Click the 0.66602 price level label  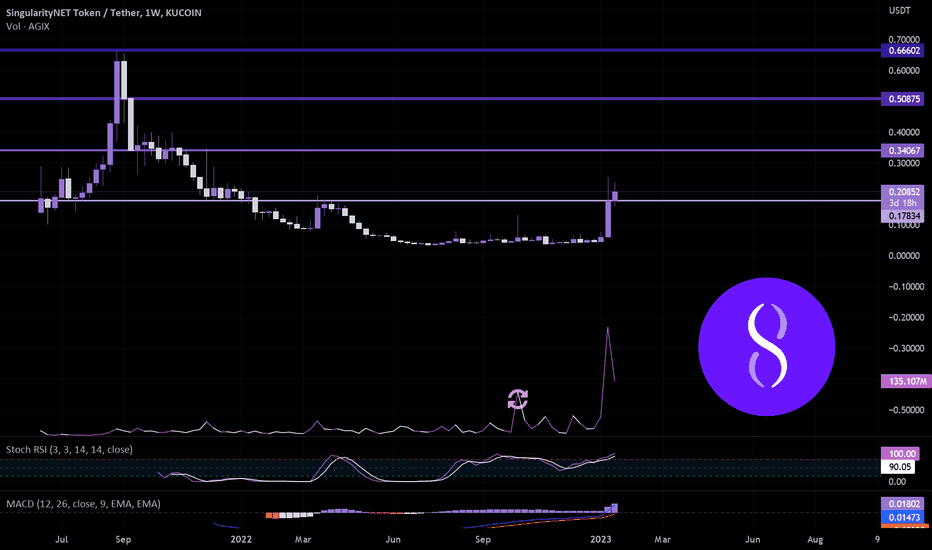coord(903,51)
